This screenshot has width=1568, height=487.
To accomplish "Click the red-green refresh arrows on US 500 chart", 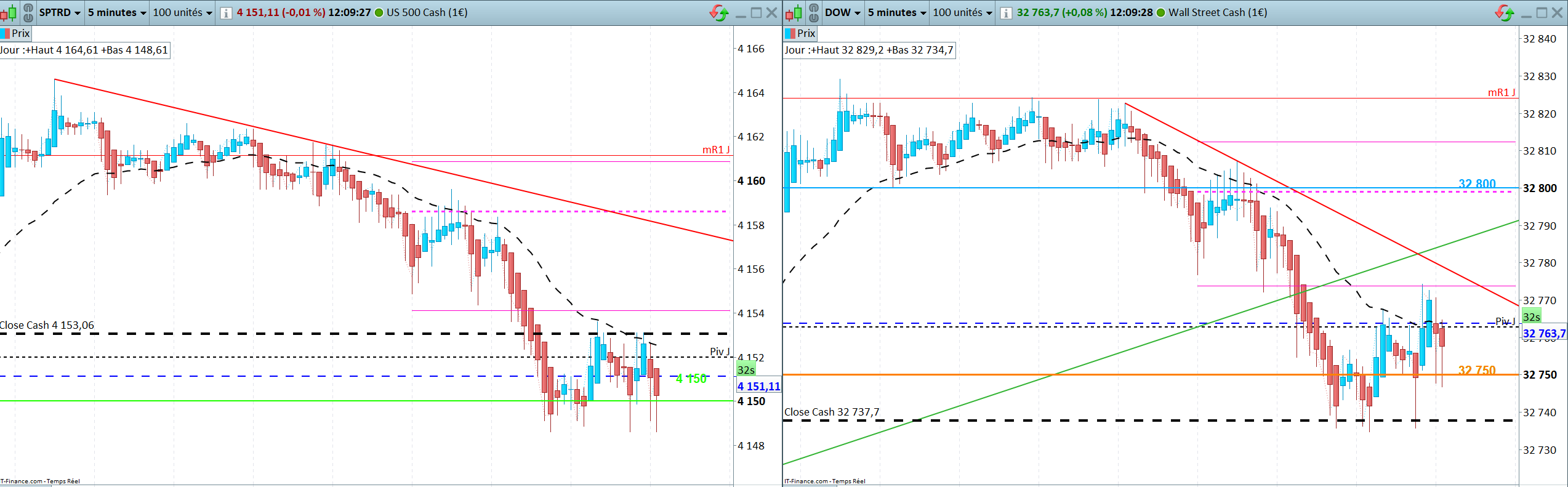I will pos(718,12).
